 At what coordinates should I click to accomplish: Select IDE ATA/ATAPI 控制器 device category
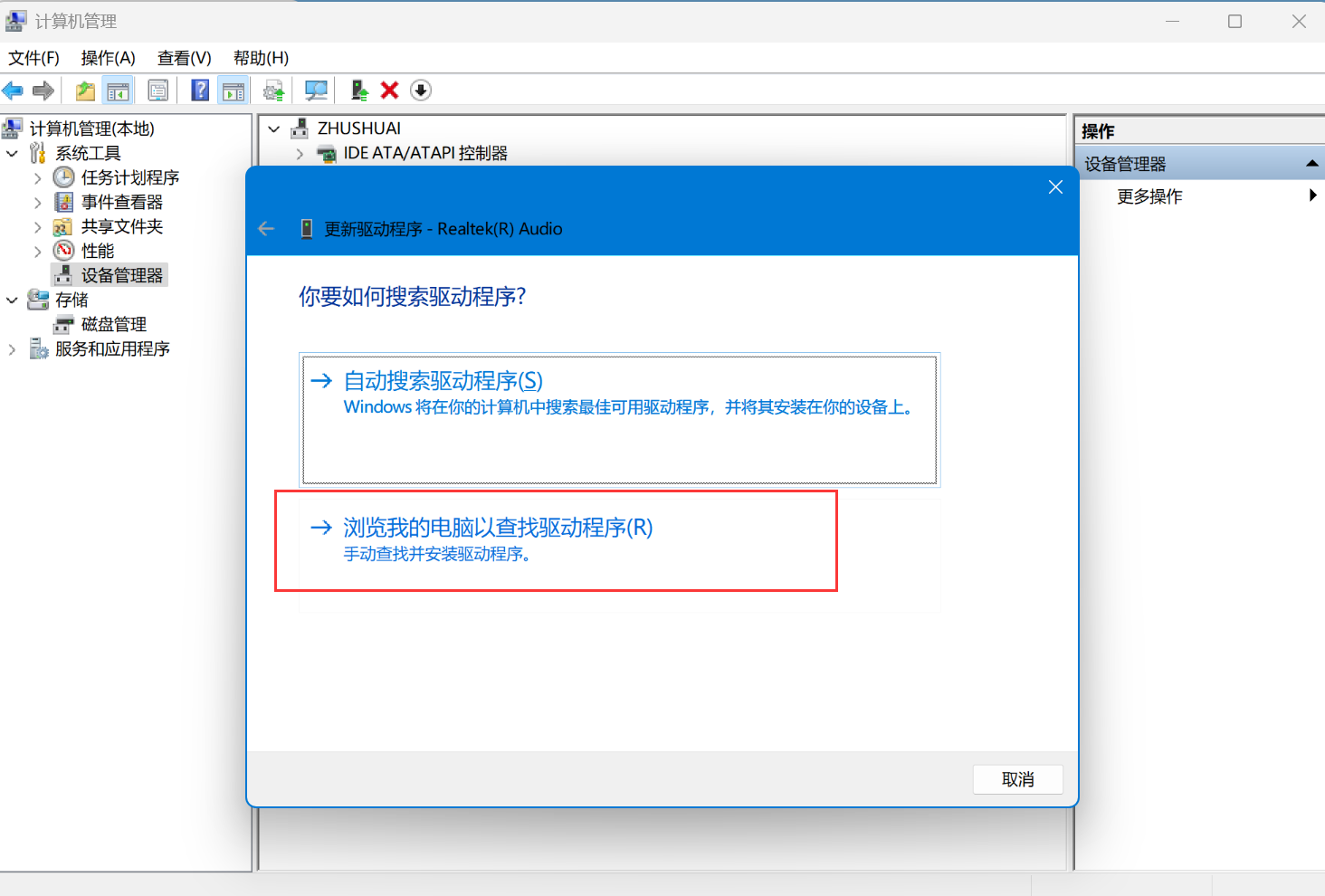pos(425,153)
